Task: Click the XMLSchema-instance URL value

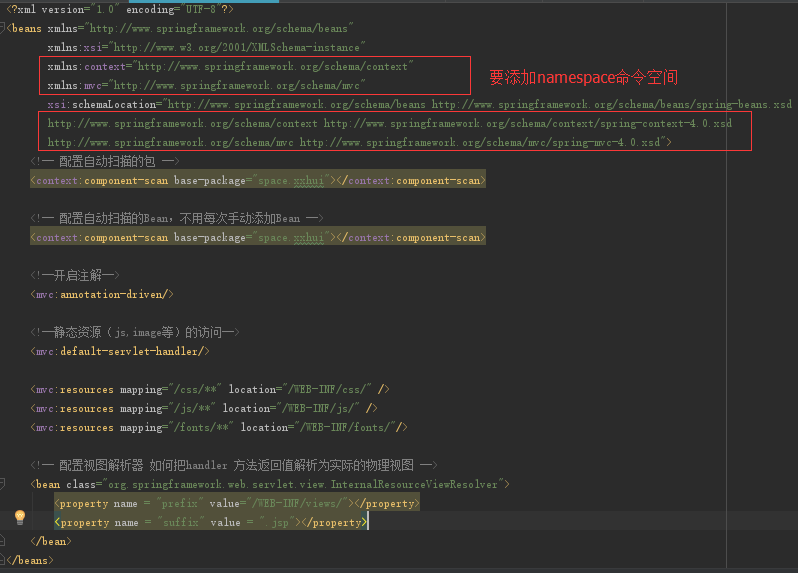Action: point(237,47)
